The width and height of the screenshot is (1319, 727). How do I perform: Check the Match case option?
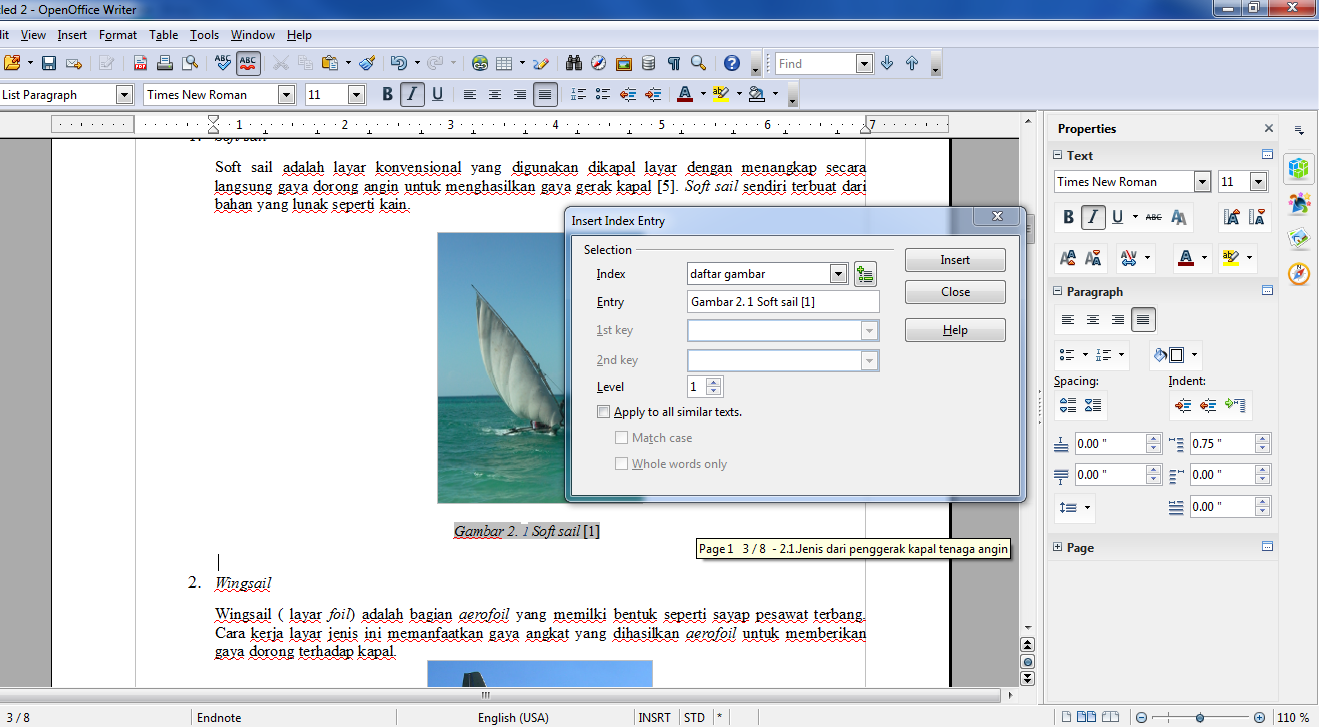click(x=622, y=437)
